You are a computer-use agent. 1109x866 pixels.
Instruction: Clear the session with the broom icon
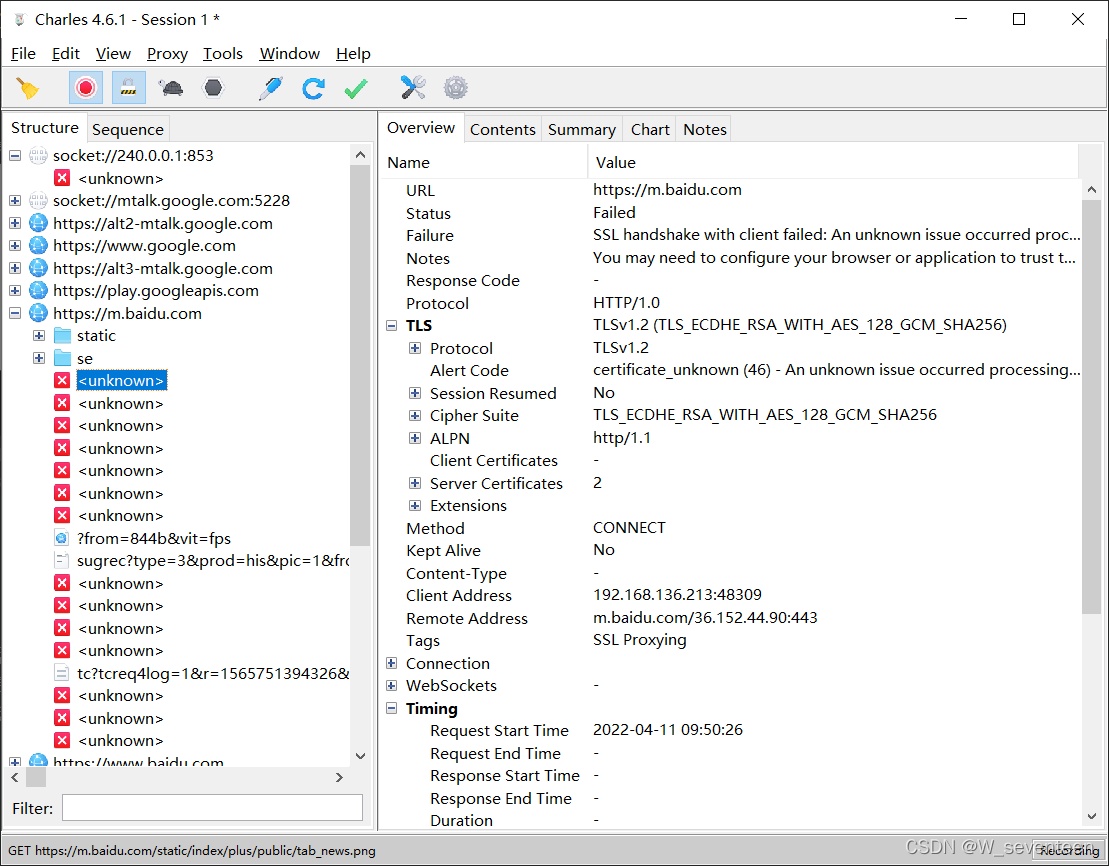pos(28,88)
